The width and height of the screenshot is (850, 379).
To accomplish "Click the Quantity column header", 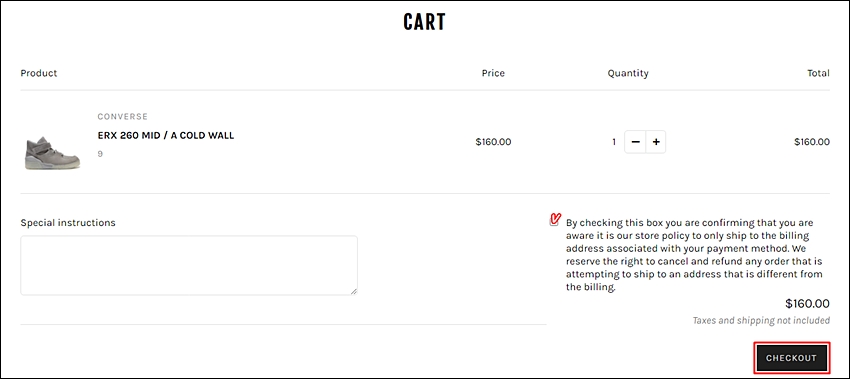I will point(628,73).
